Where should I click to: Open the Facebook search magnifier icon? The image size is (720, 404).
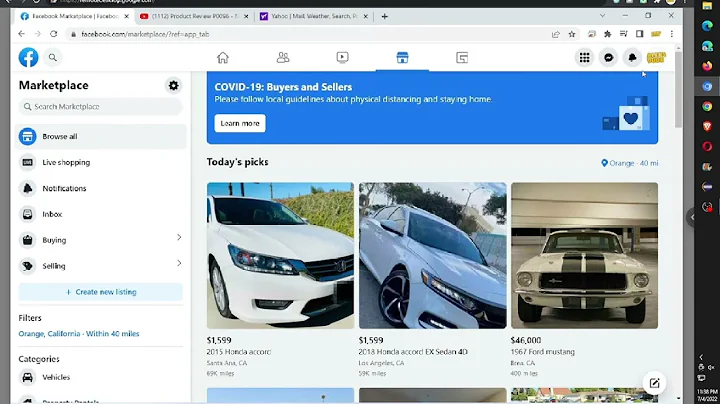pos(53,57)
